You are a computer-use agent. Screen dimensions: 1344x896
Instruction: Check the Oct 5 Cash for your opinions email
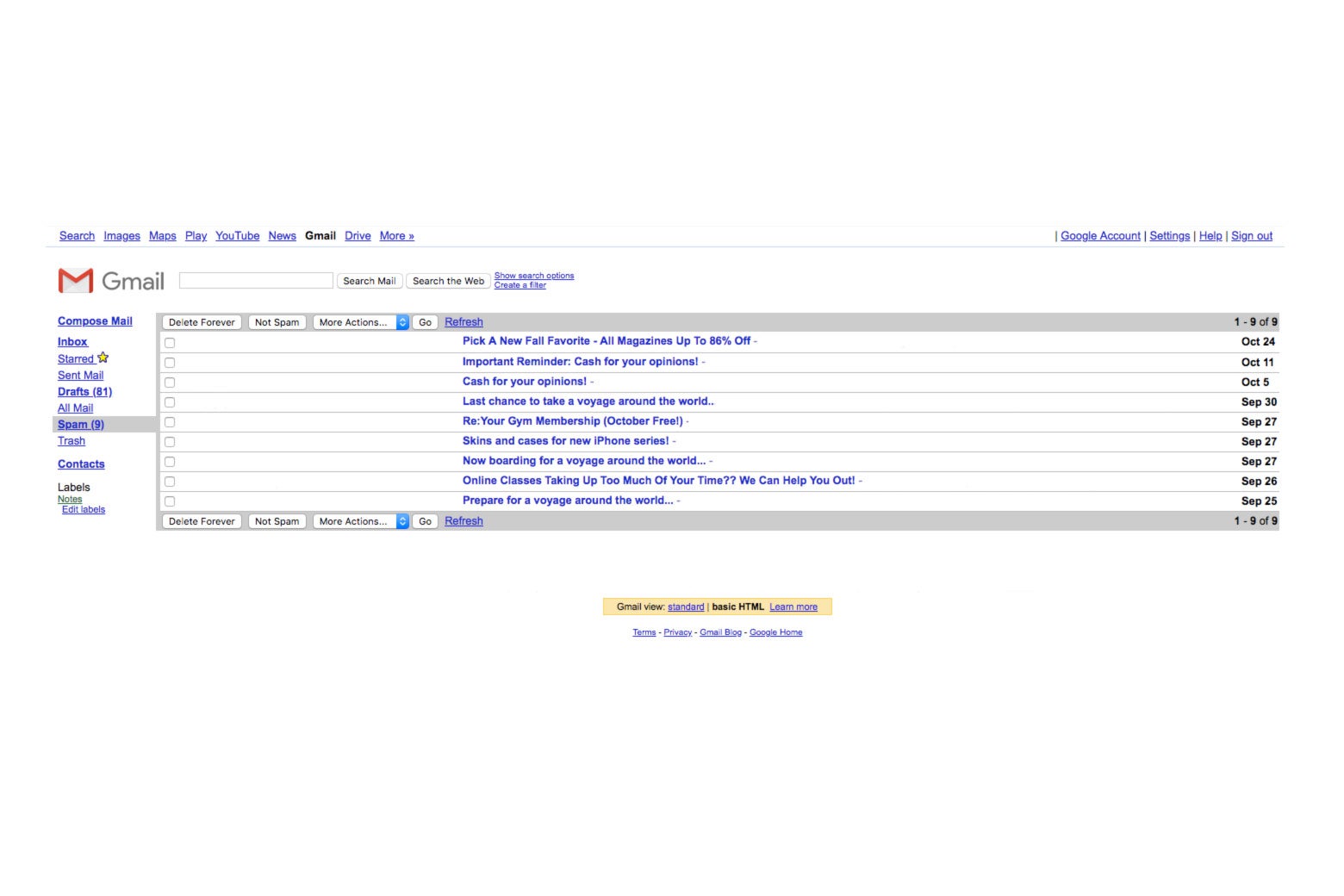click(x=170, y=383)
